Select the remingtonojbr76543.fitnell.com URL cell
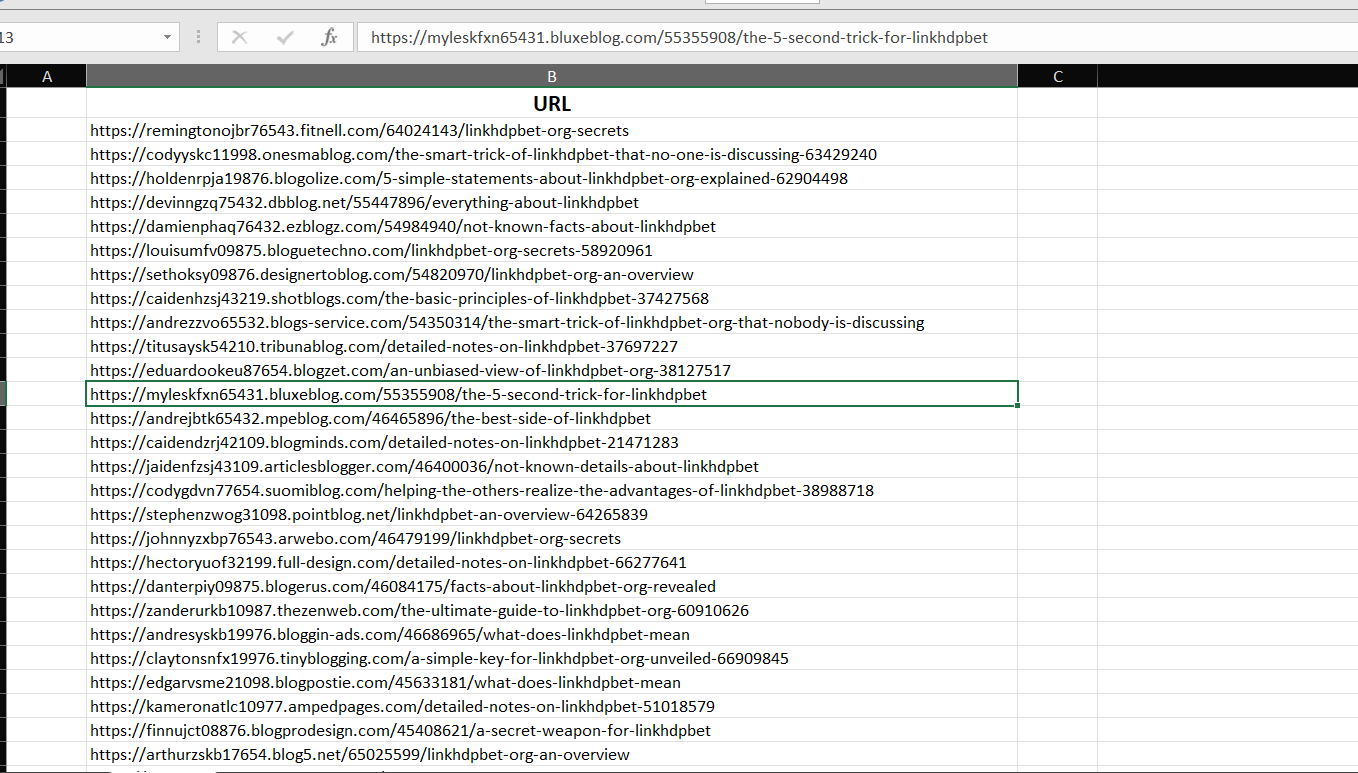This screenshot has width=1358, height=773. (x=359, y=130)
